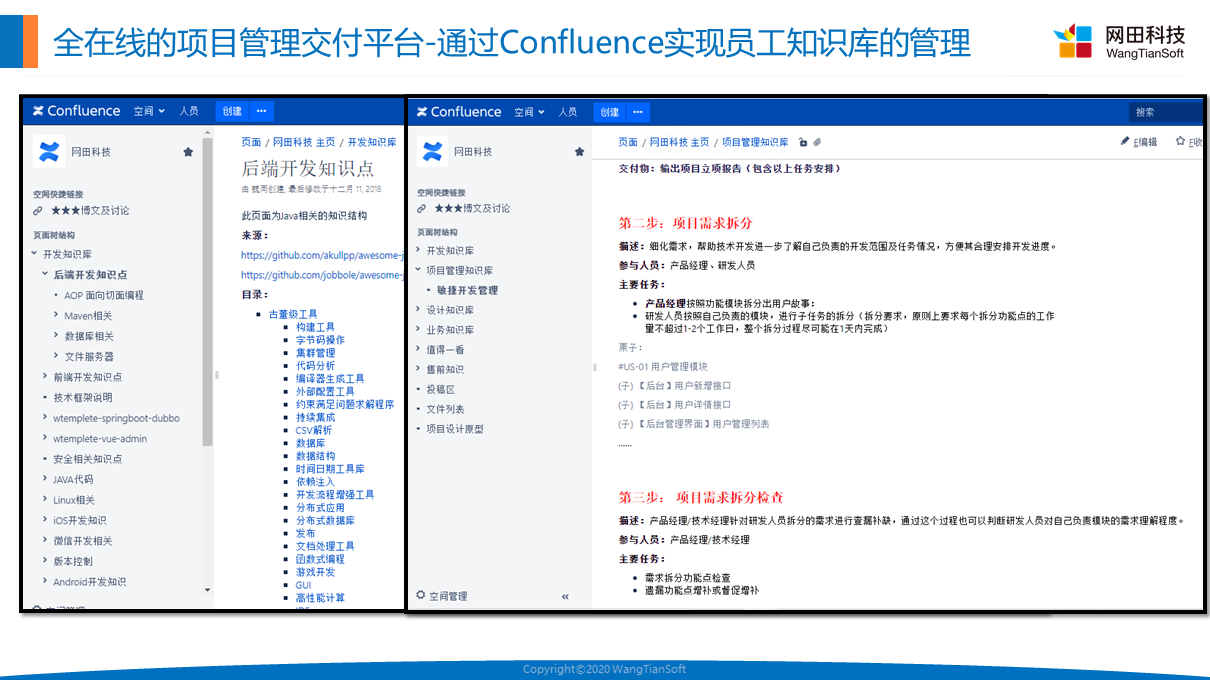Expand the 文件服务器 tree node

pos(56,356)
